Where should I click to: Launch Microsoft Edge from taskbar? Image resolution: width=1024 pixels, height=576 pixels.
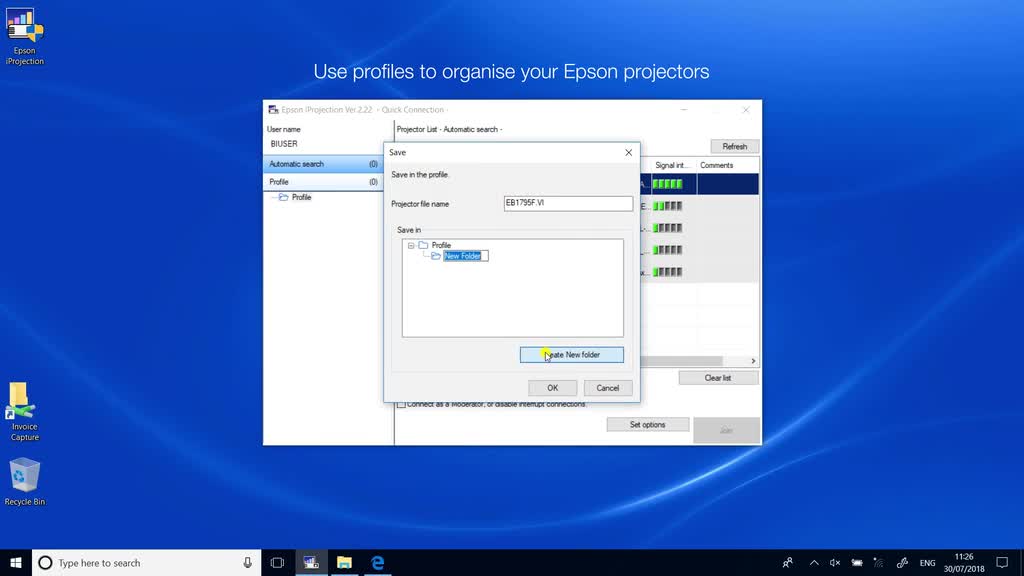click(377, 562)
